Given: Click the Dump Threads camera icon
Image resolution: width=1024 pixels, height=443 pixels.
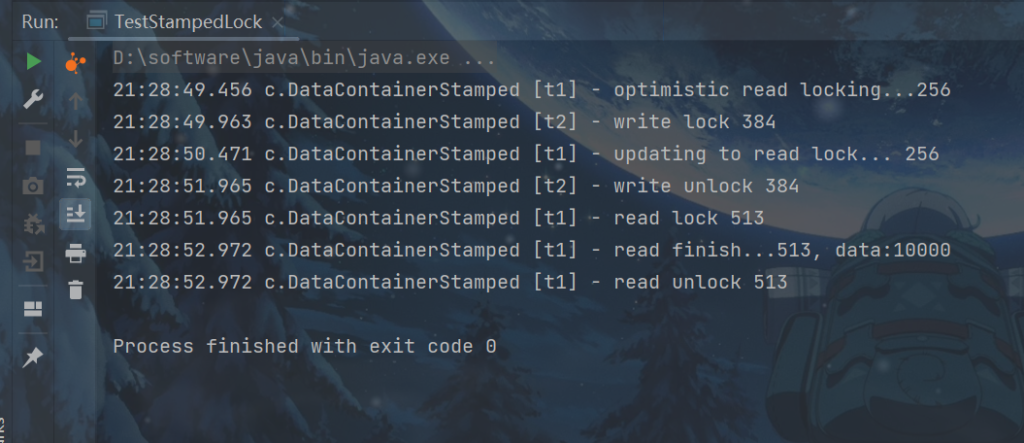Looking at the screenshot, I should pos(33,186).
